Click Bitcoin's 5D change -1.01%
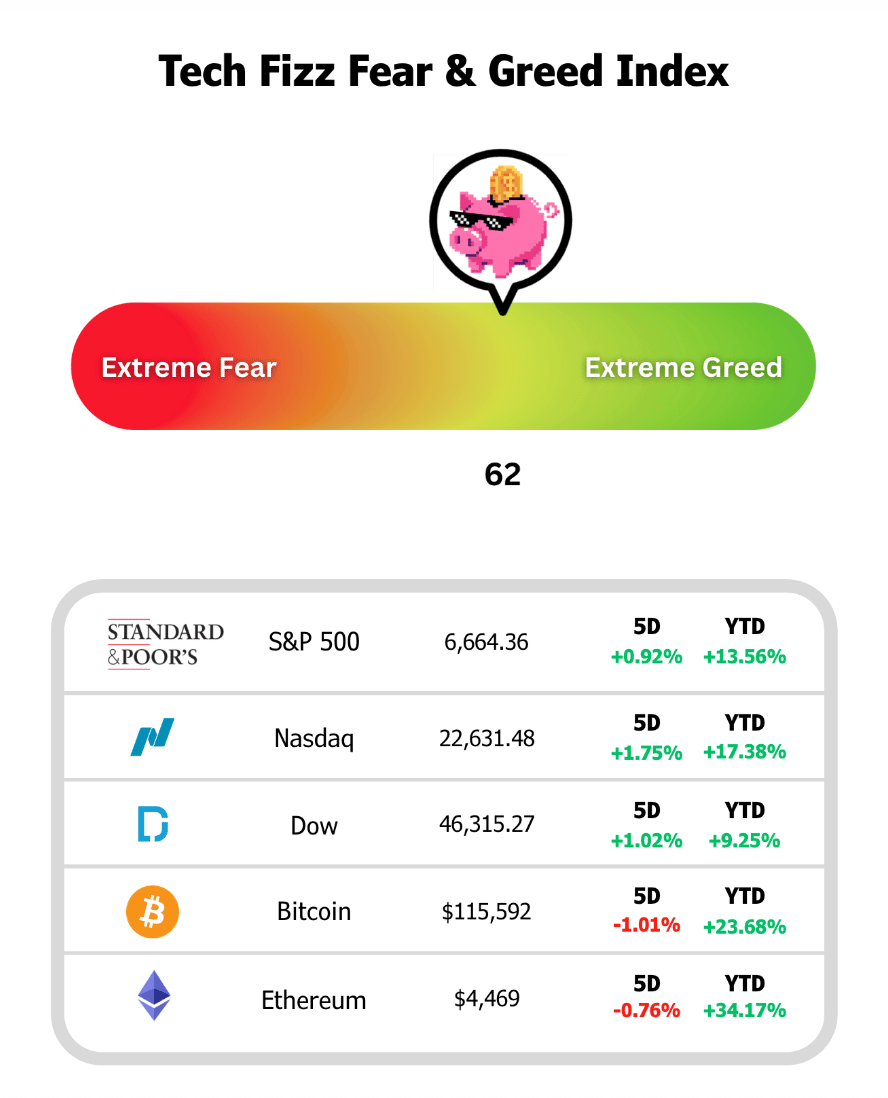The height and width of the screenshot is (1098, 888). coord(646,925)
